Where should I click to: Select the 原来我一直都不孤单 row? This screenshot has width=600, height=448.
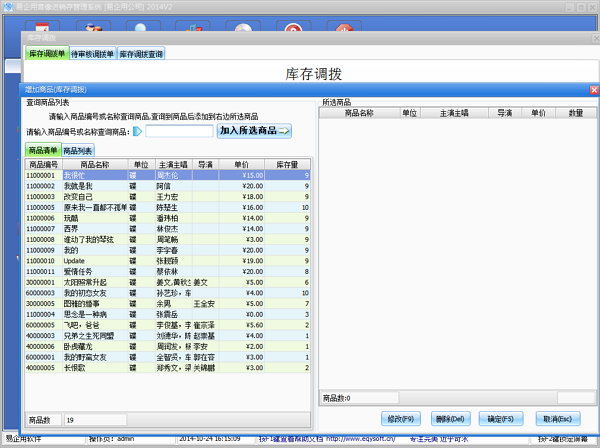[168, 208]
